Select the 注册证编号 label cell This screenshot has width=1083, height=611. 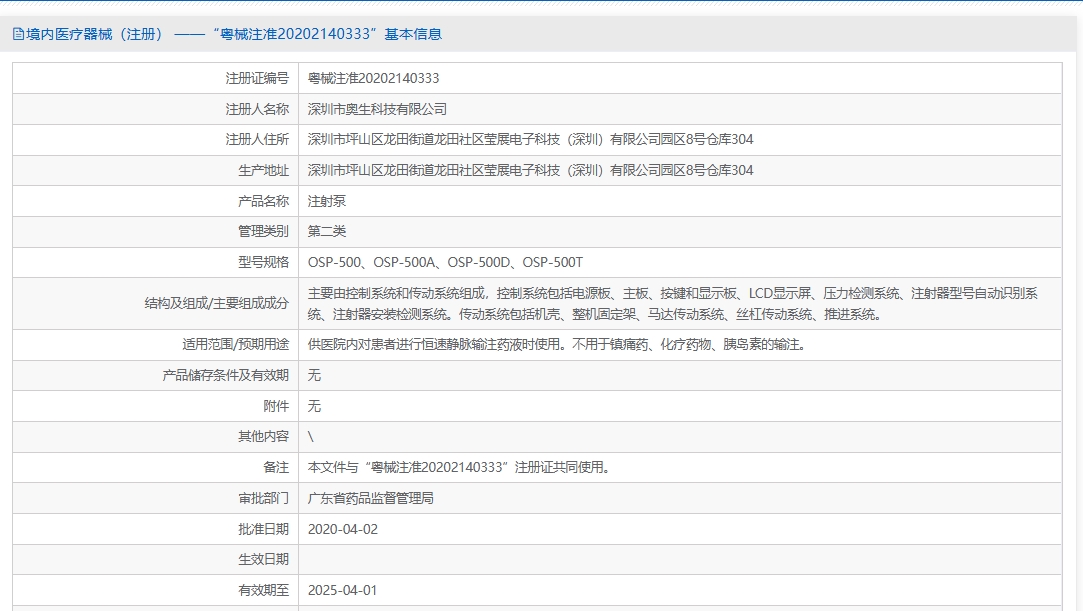pos(155,78)
